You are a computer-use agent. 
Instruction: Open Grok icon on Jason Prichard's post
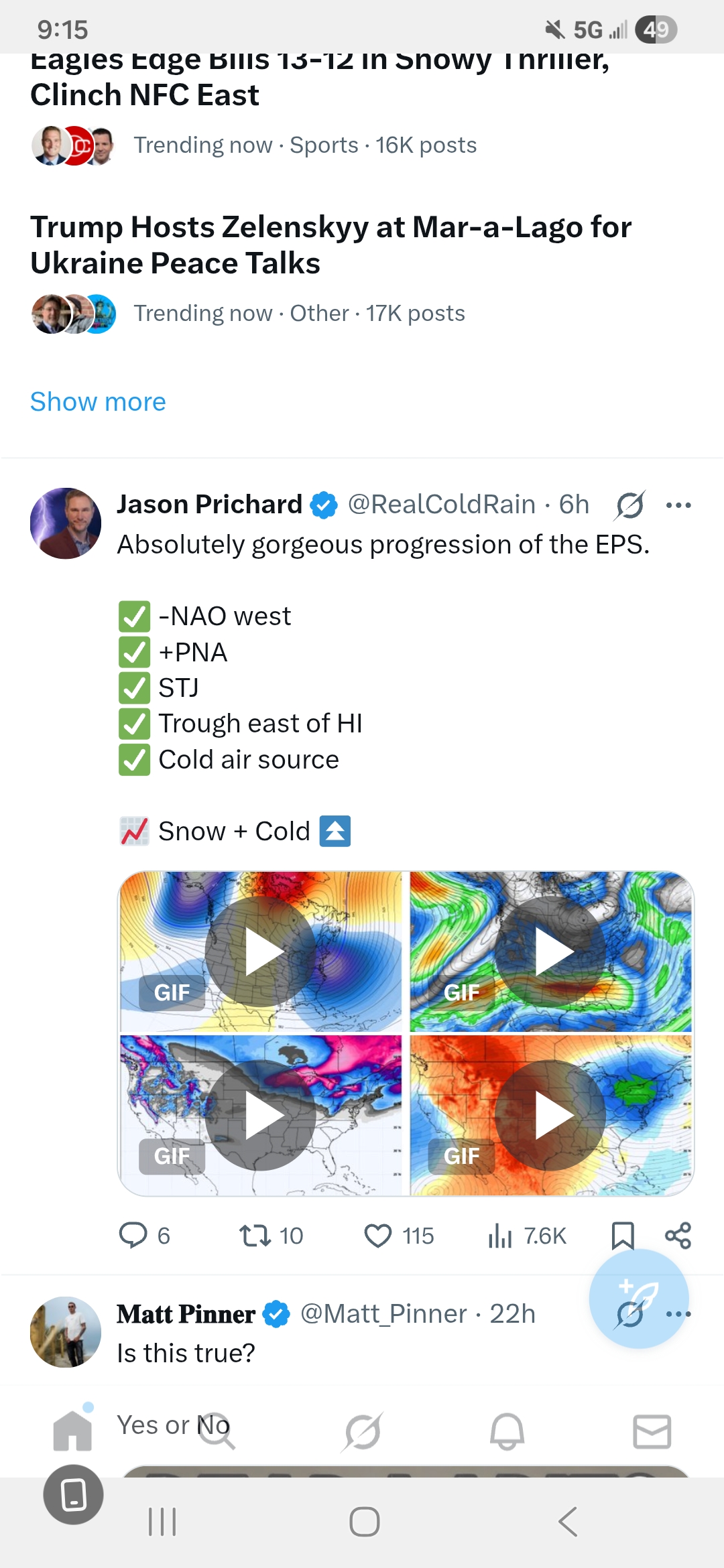coord(630,505)
